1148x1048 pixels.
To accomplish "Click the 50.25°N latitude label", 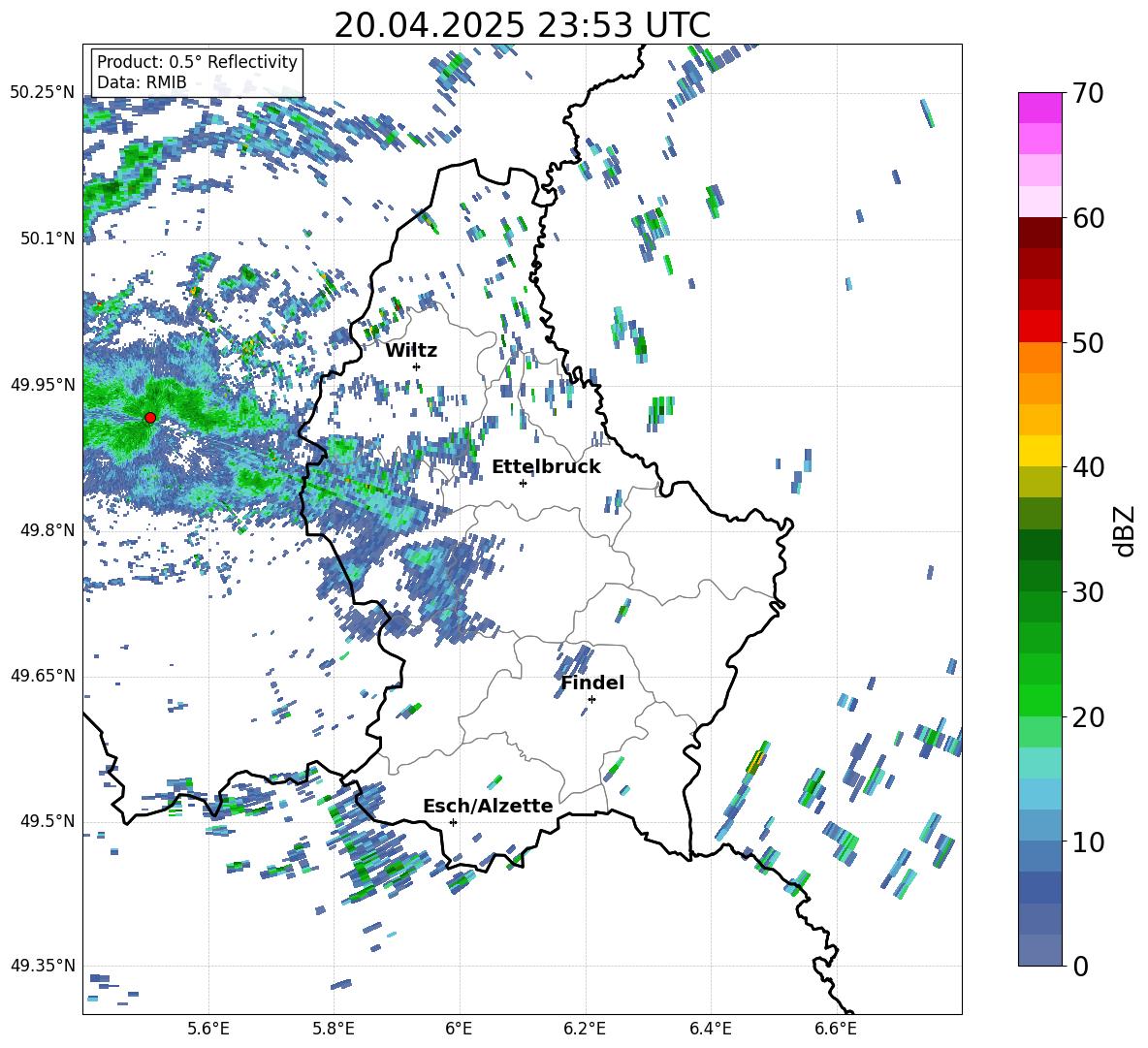I will point(43,93).
